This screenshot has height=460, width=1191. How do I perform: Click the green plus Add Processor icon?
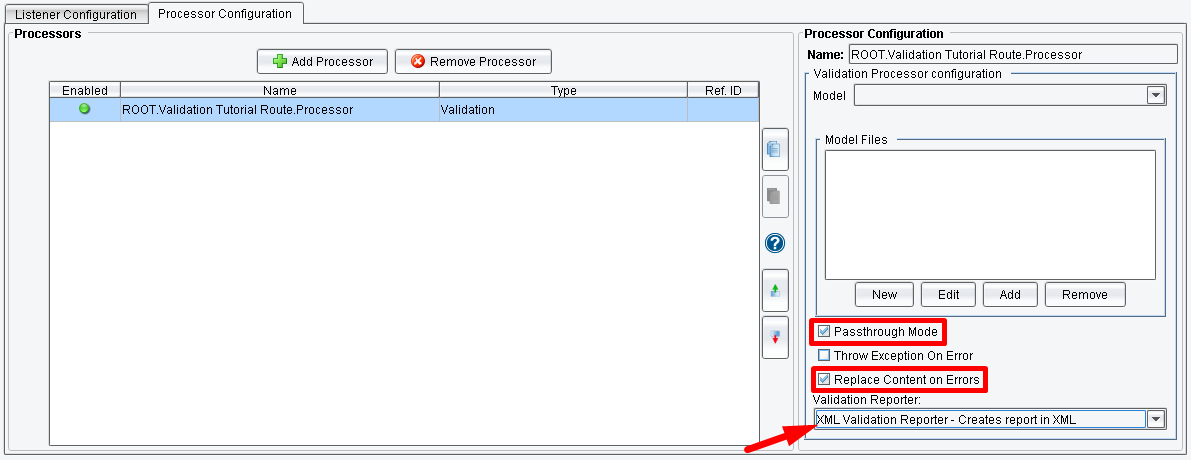pyautogui.click(x=280, y=62)
